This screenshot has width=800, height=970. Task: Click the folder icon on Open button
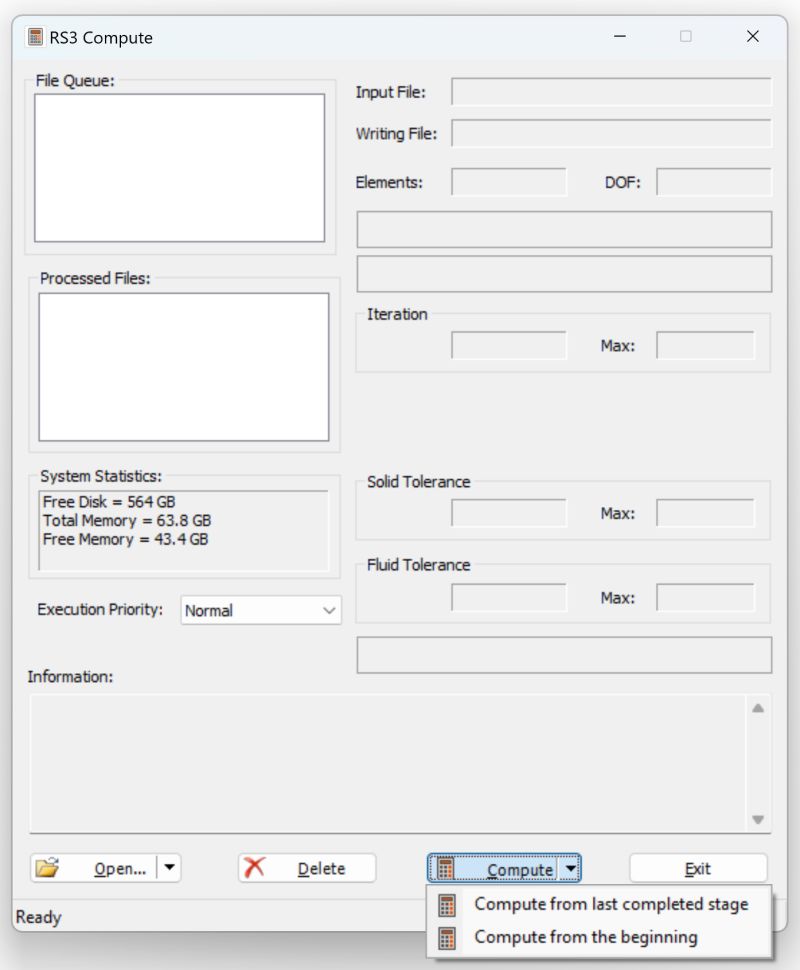47,868
